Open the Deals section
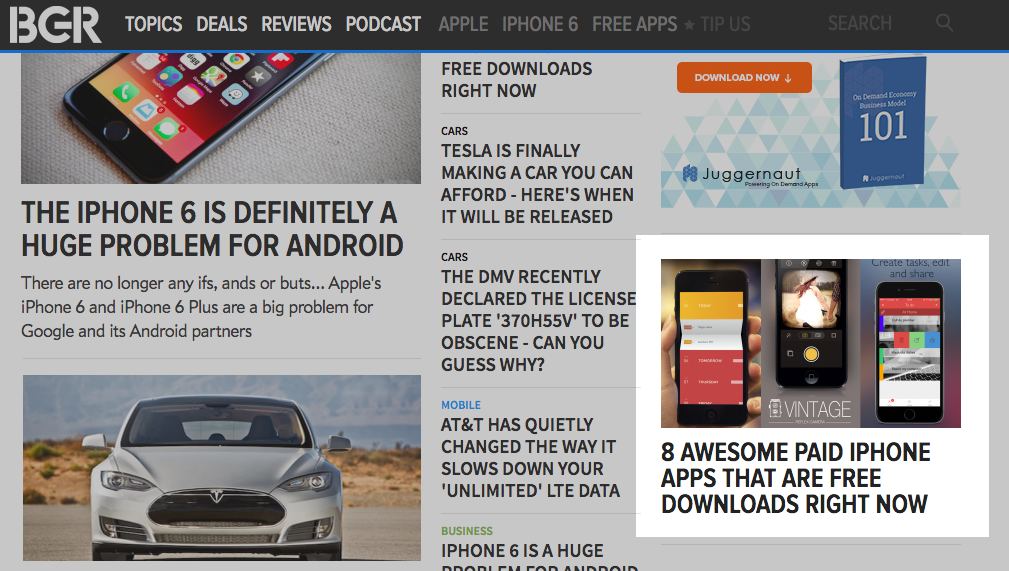Image resolution: width=1009 pixels, height=571 pixels. coord(221,24)
